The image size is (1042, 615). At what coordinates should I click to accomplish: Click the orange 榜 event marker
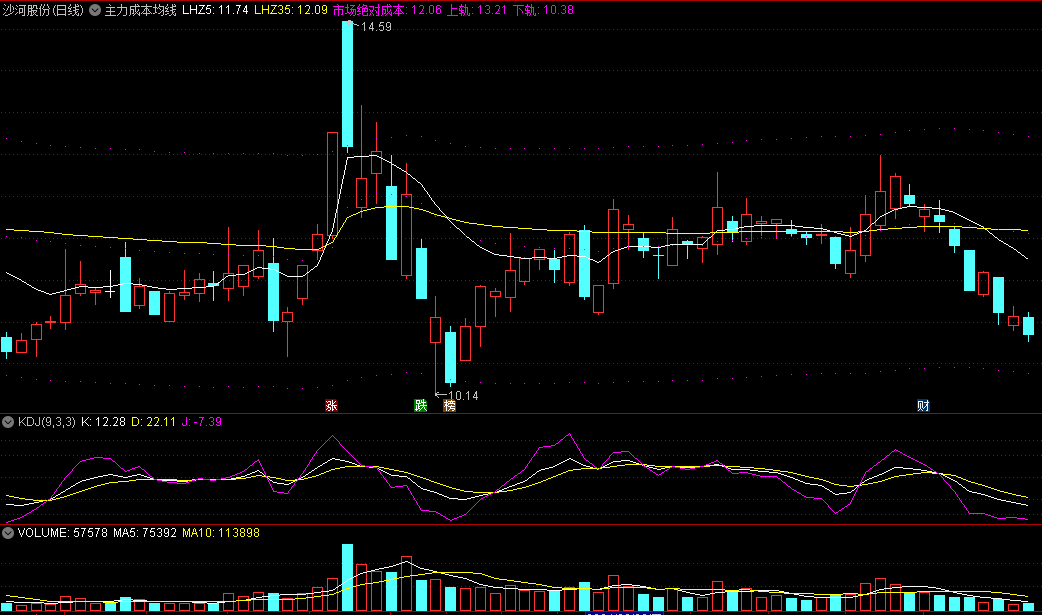point(450,406)
